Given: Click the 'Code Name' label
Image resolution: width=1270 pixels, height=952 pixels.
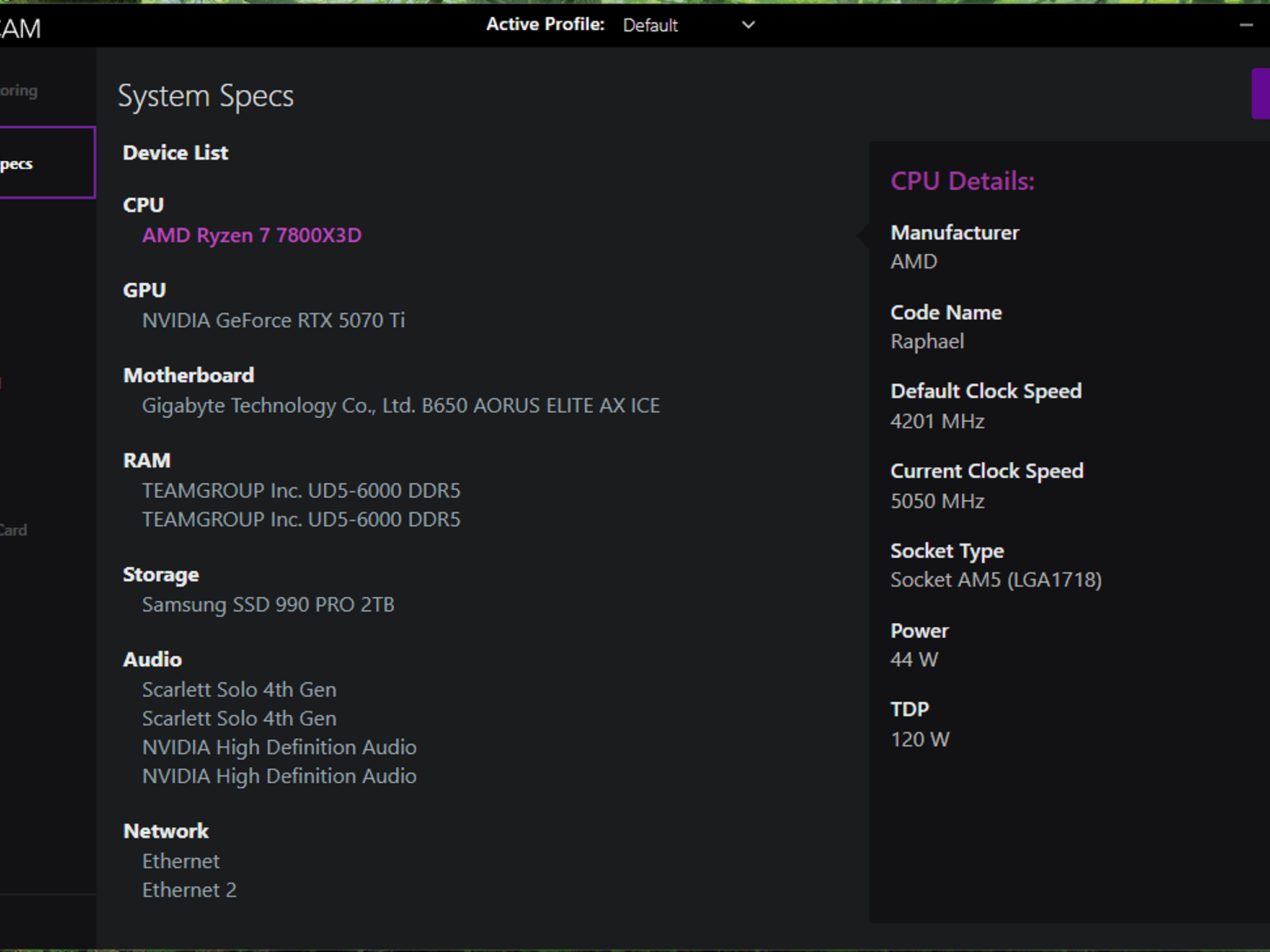Looking at the screenshot, I should pos(946,312).
